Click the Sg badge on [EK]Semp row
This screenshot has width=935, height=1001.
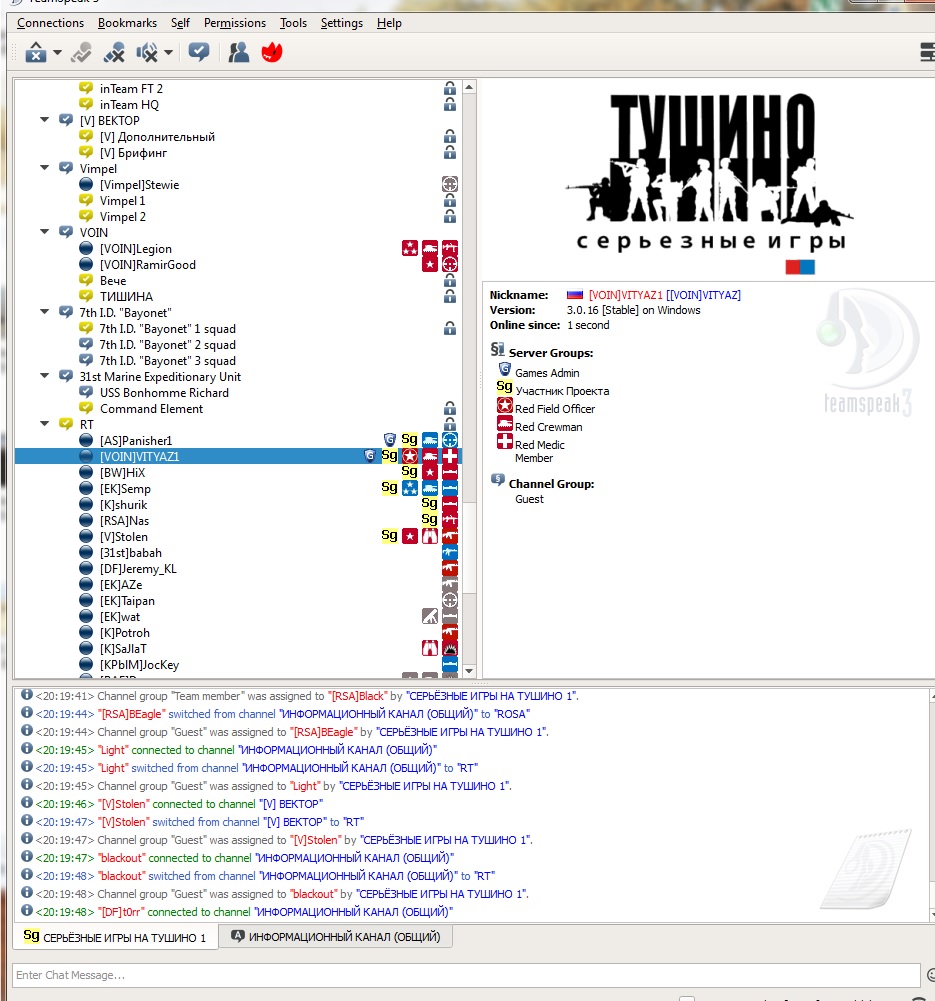pos(389,488)
